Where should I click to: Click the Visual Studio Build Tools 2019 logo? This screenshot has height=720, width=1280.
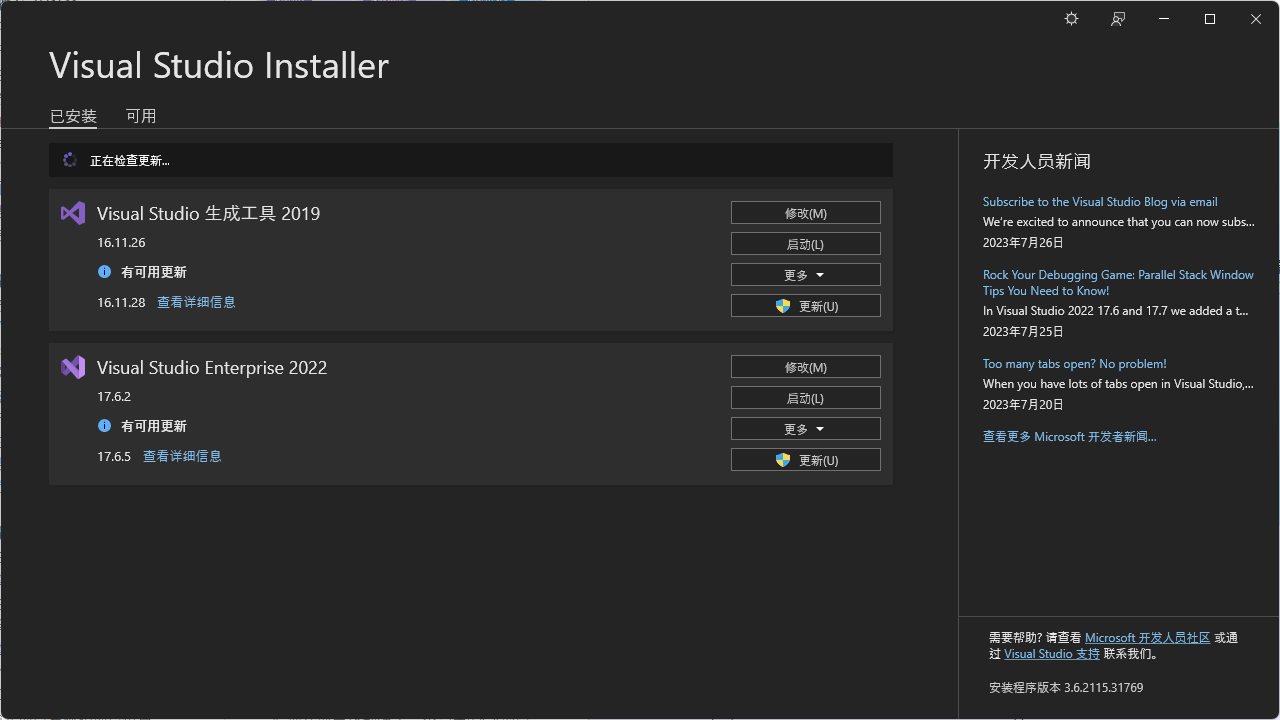[73, 213]
